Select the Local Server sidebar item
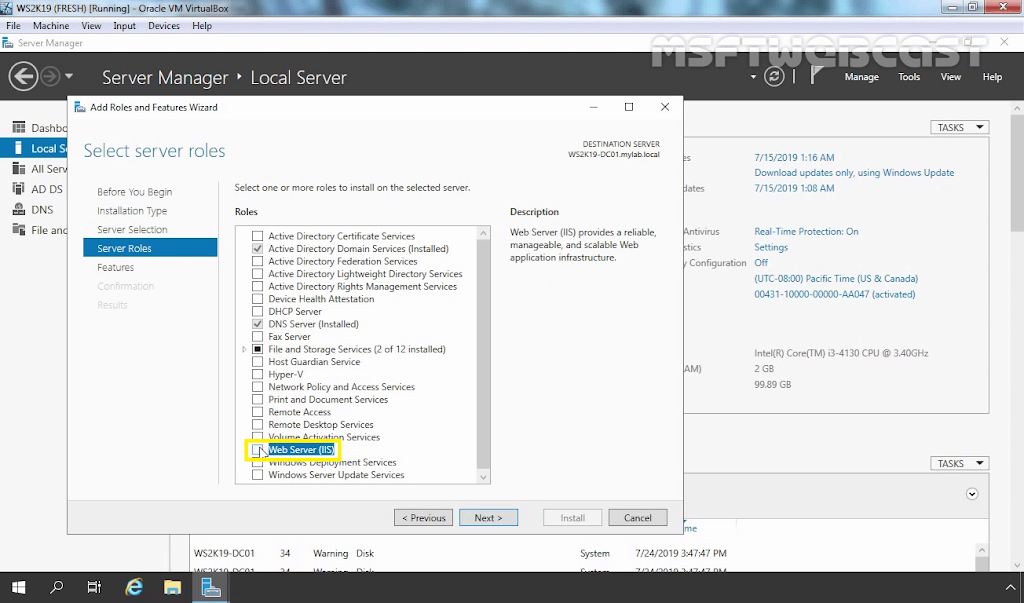 click(34, 148)
